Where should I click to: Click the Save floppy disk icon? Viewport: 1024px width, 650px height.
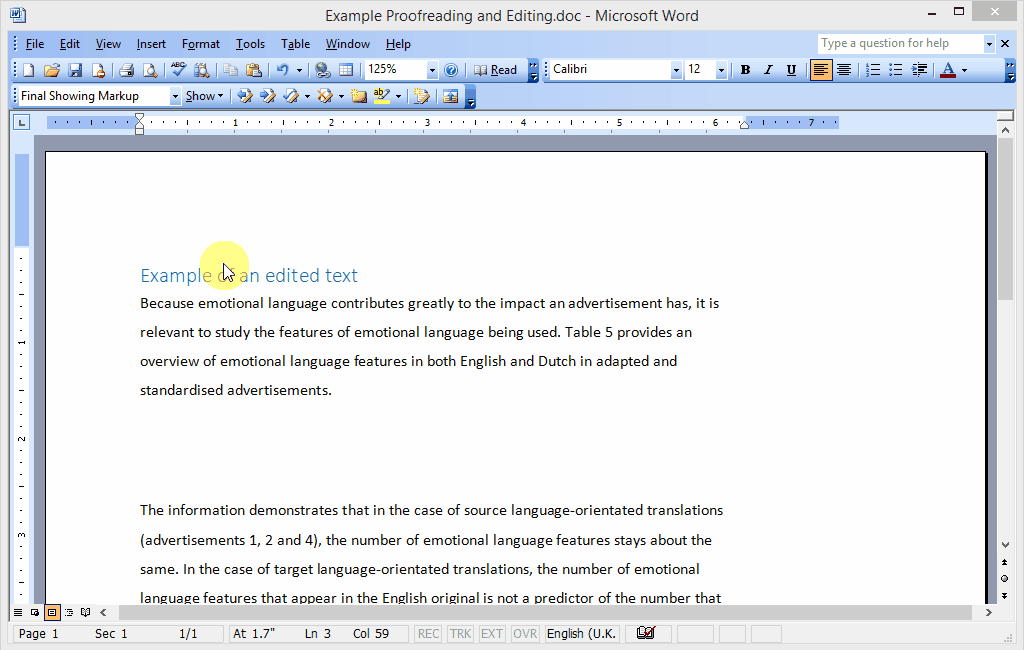75,70
